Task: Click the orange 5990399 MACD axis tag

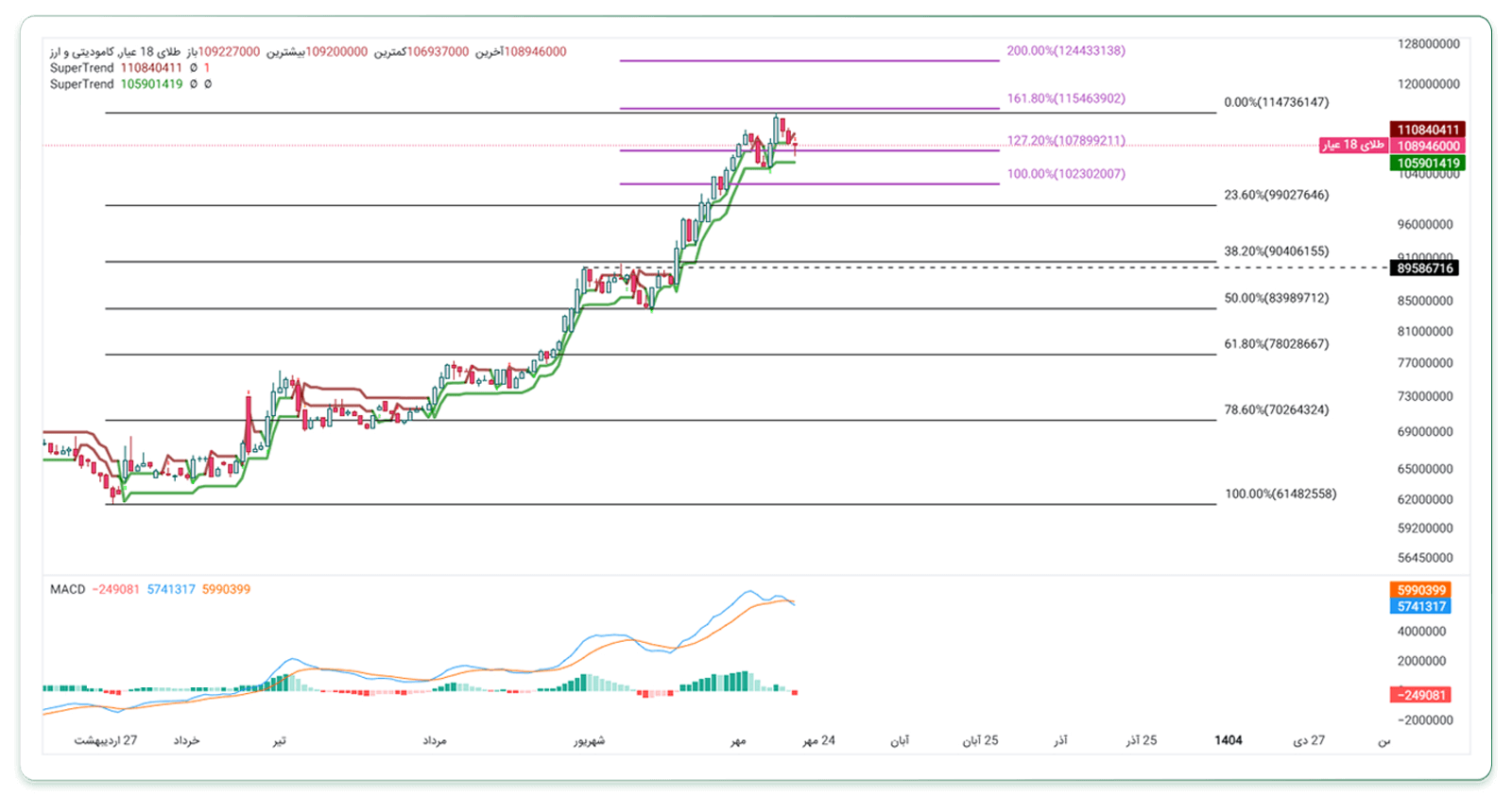Action: 1421,590
